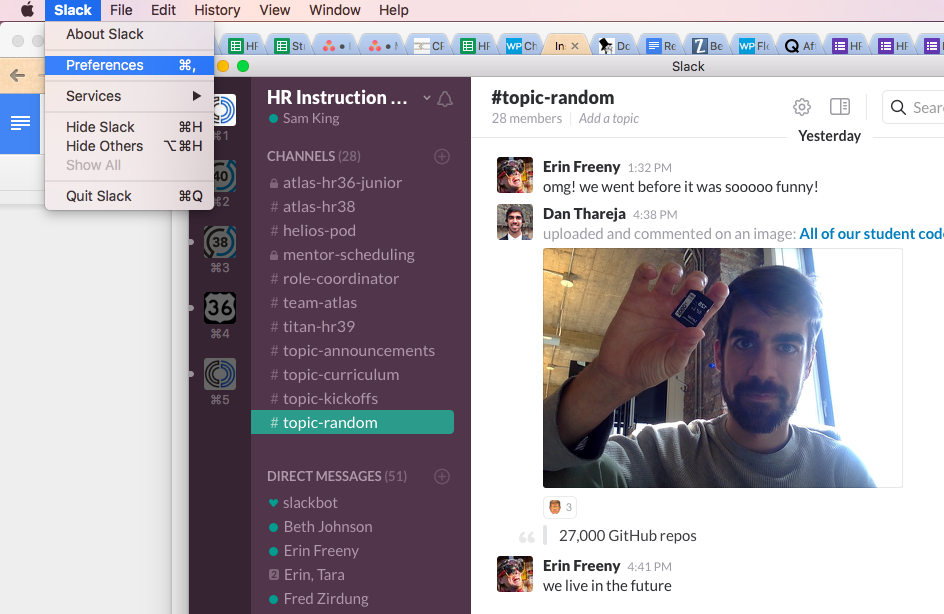Click the notifications bell icon
This screenshot has width=944, height=614.
445,99
